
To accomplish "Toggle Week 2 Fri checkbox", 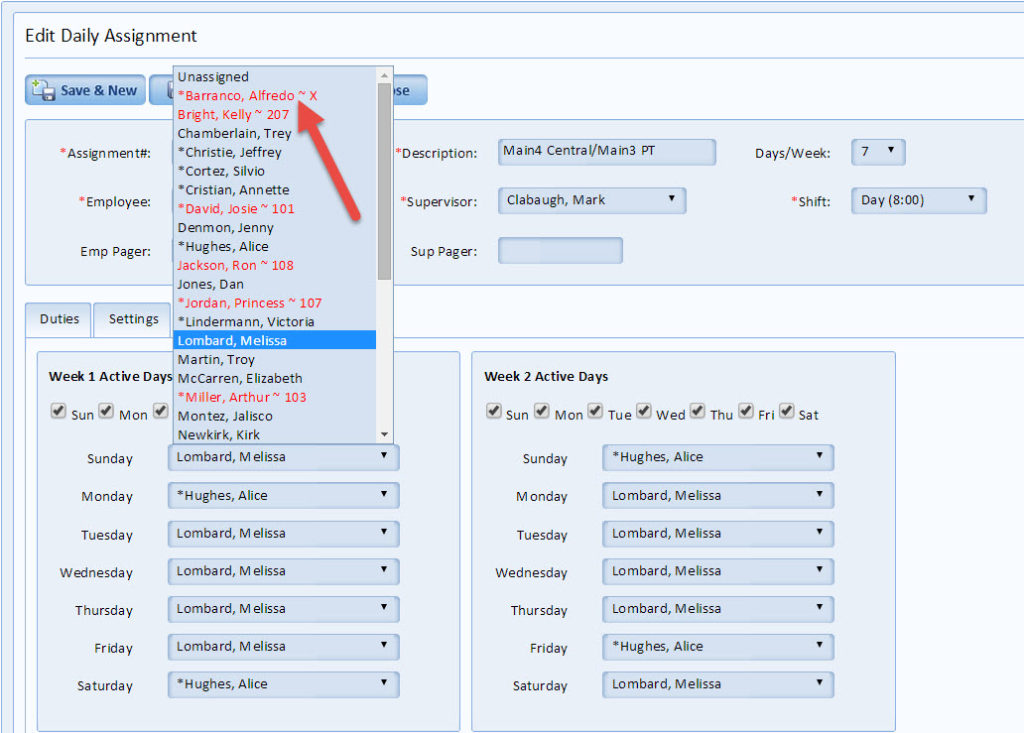I will coord(746,412).
